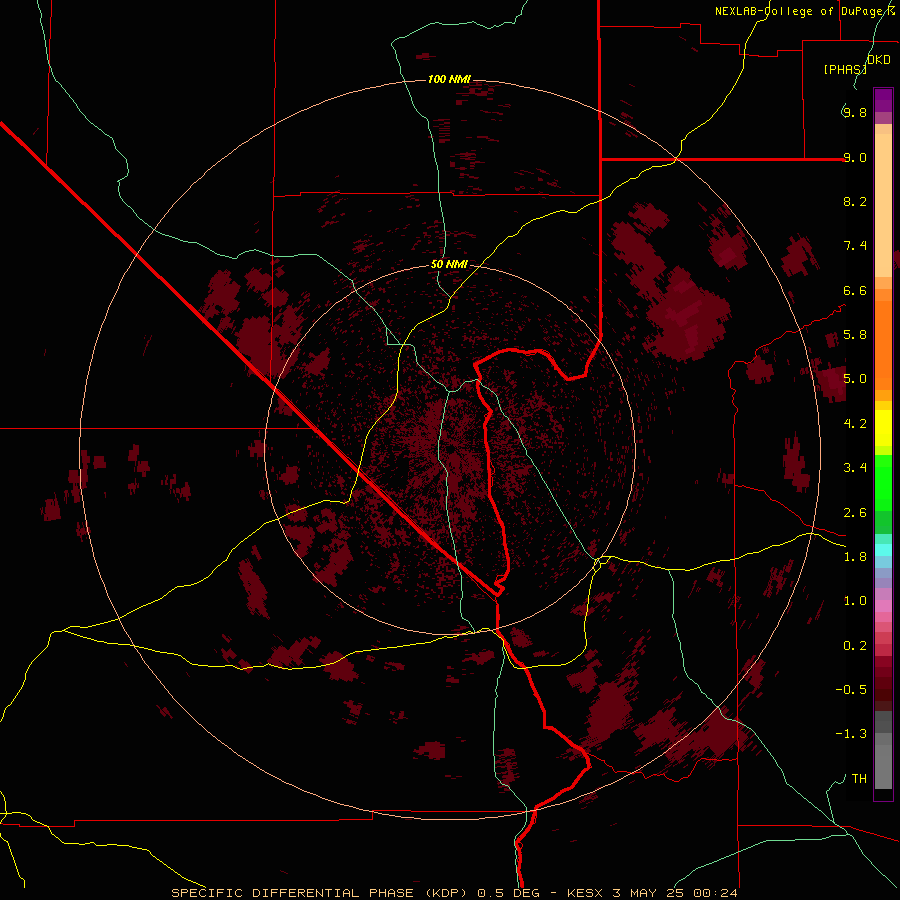Screen dimensions: 900x900
Task: Click the 8.2 scale value
Action: pos(855,201)
